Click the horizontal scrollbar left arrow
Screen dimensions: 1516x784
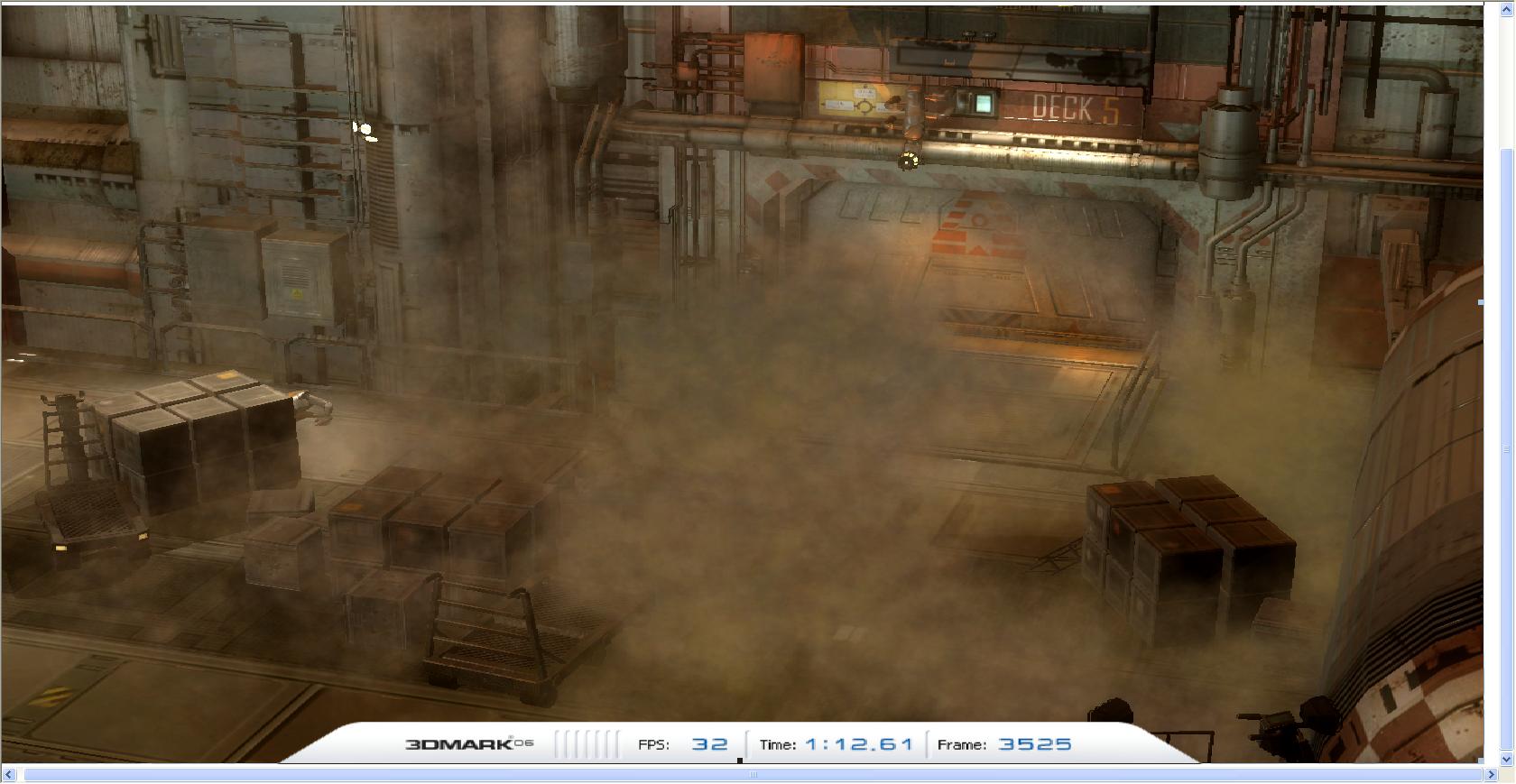point(11,774)
